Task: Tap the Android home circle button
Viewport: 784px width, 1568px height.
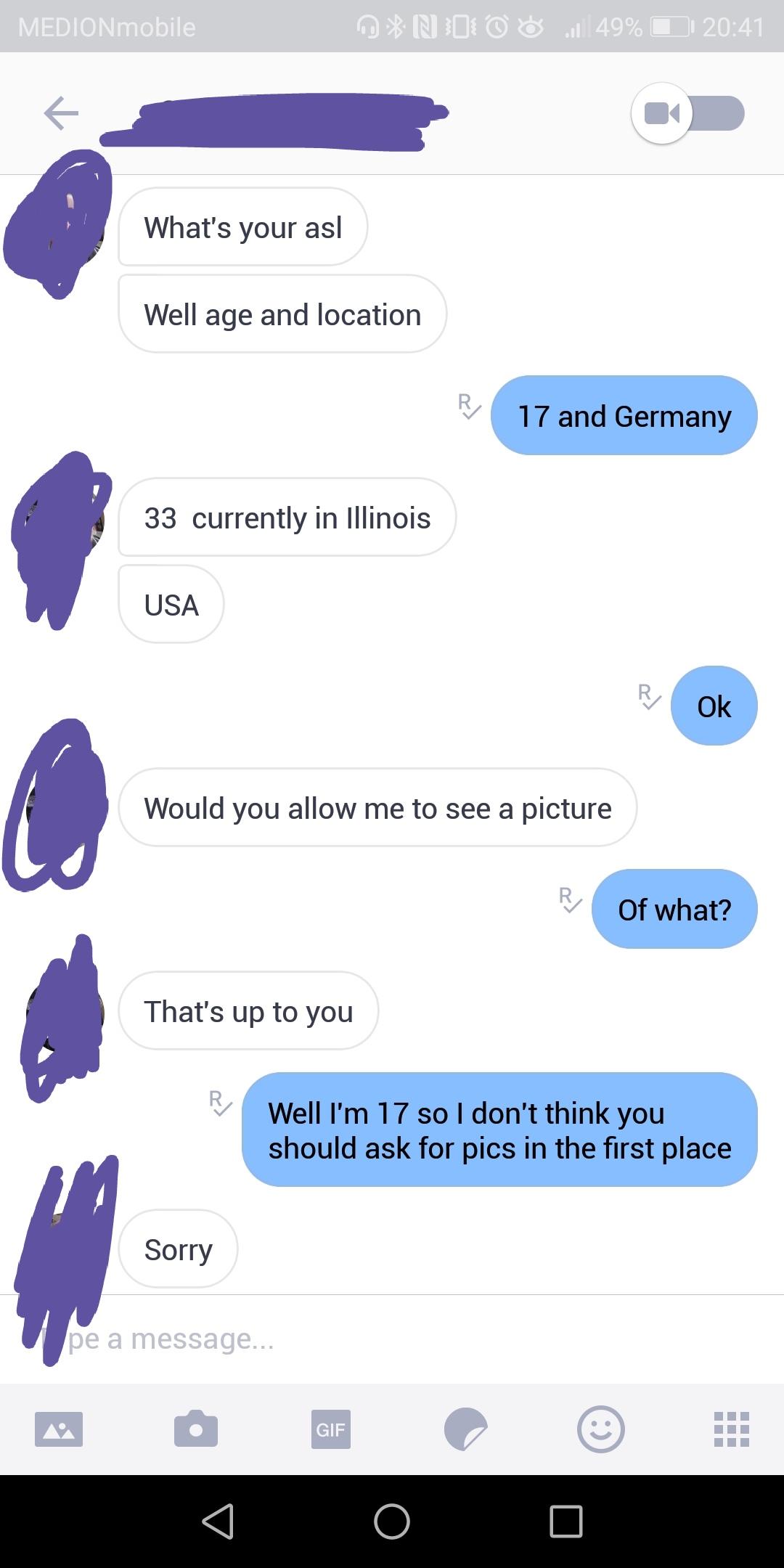Action: coord(392,1521)
